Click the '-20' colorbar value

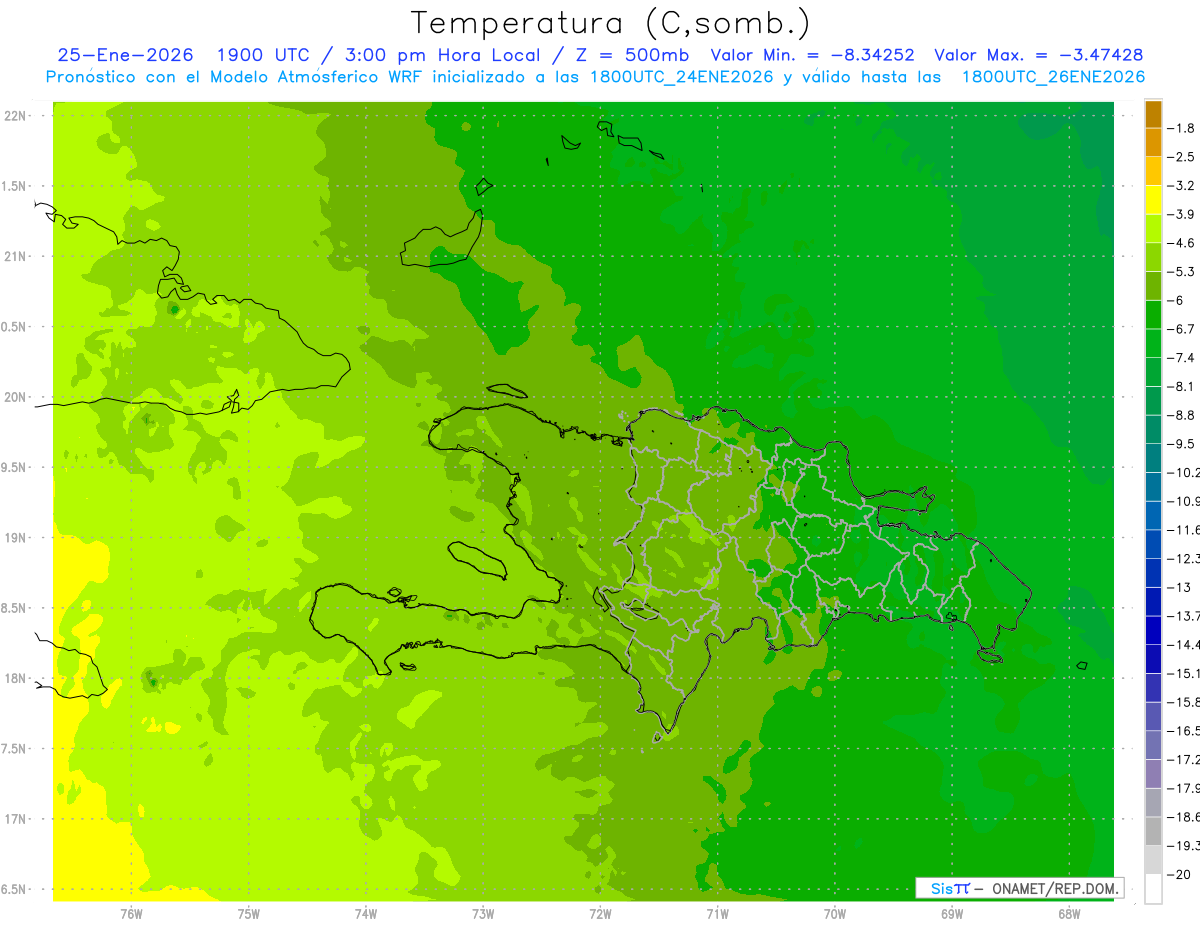pos(1179,875)
